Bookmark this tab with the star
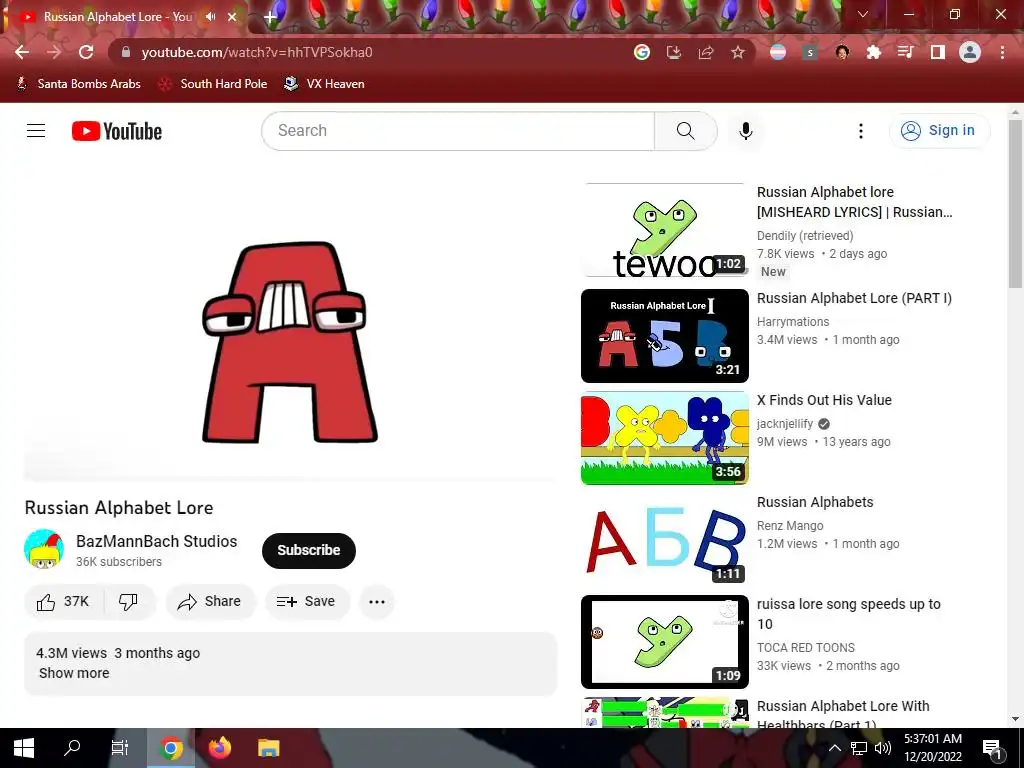 pos(737,52)
